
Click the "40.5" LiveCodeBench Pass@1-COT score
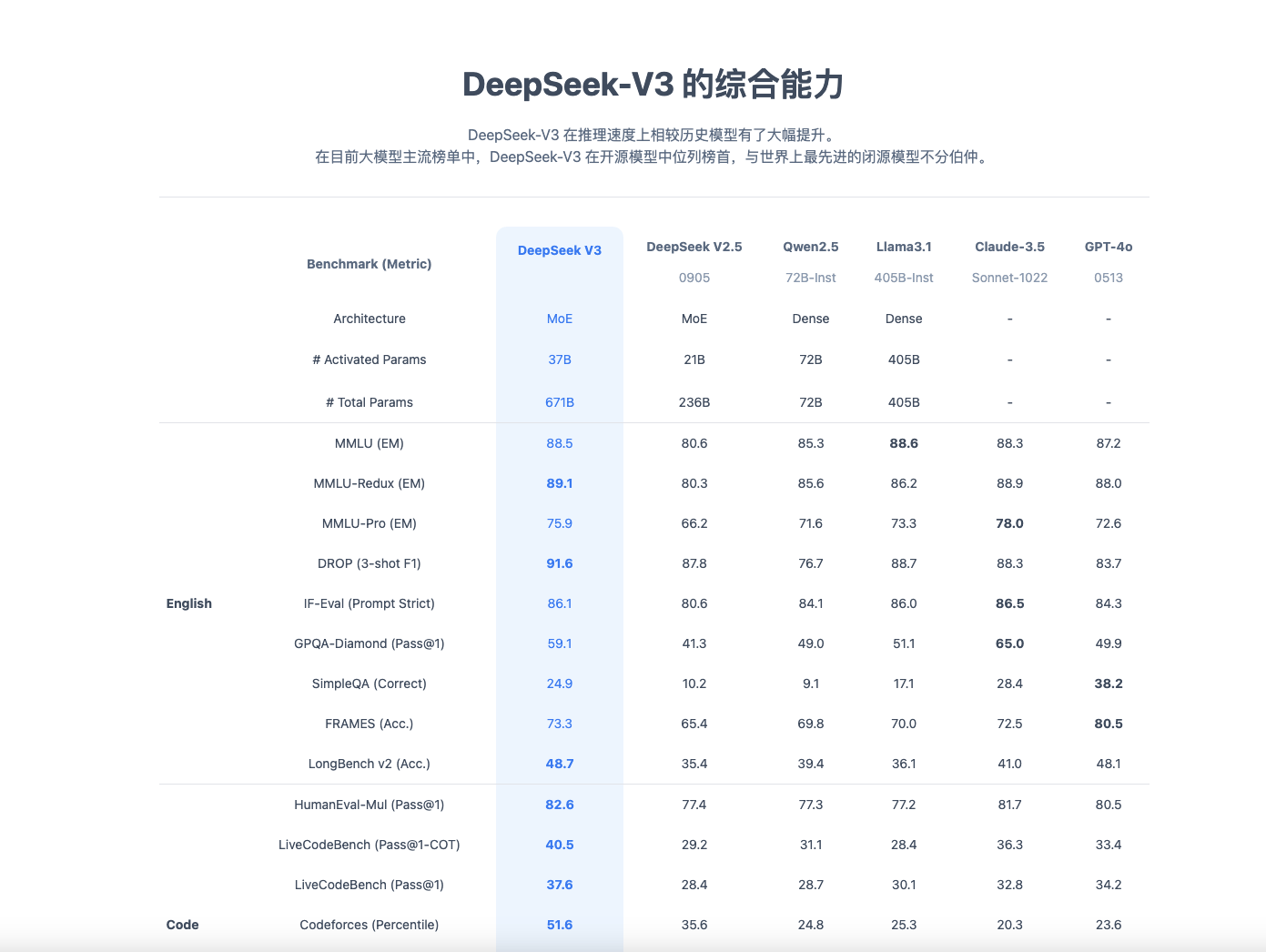tap(560, 845)
